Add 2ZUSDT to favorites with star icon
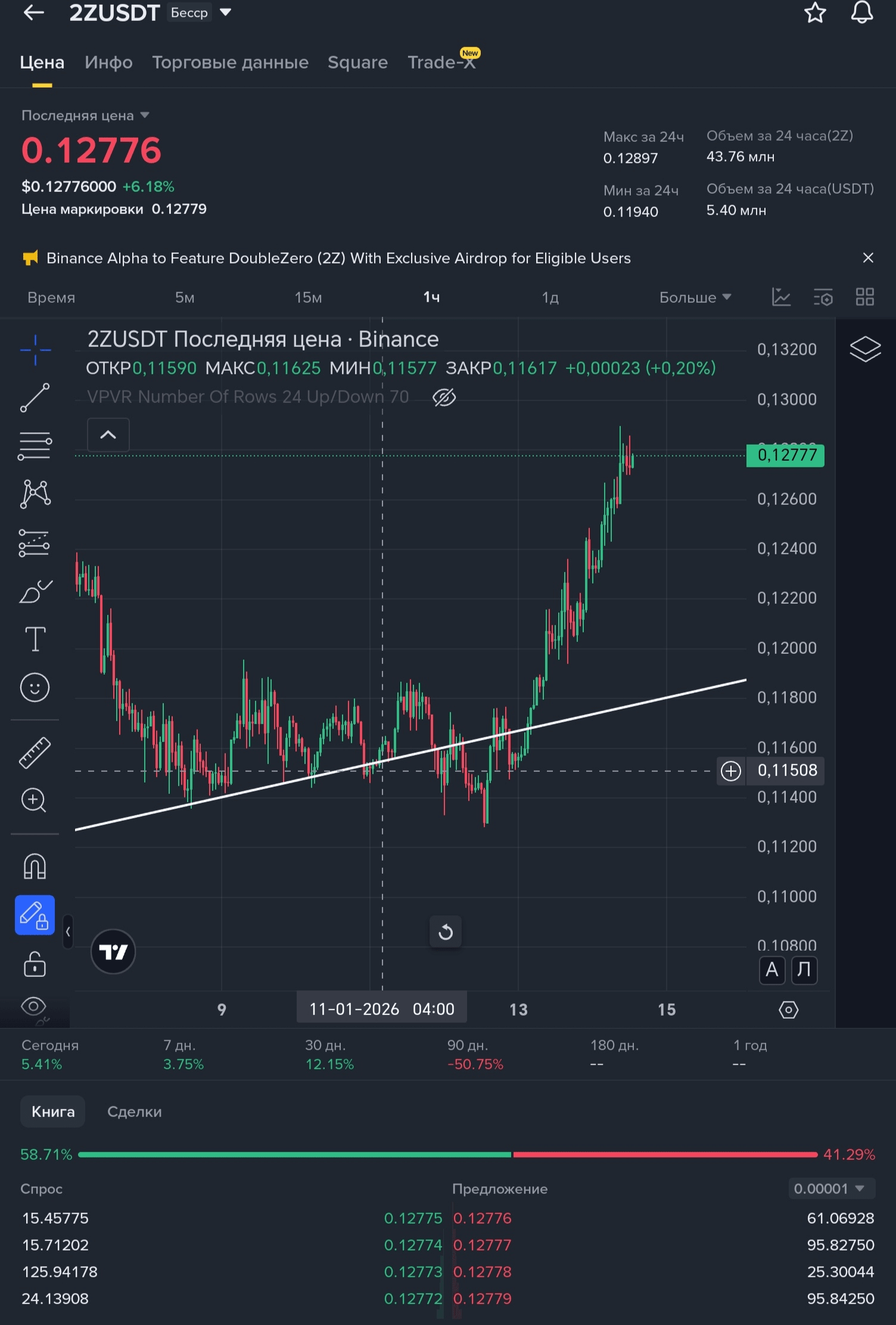Viewport: 896px width, 1325px height. point(815,13)
